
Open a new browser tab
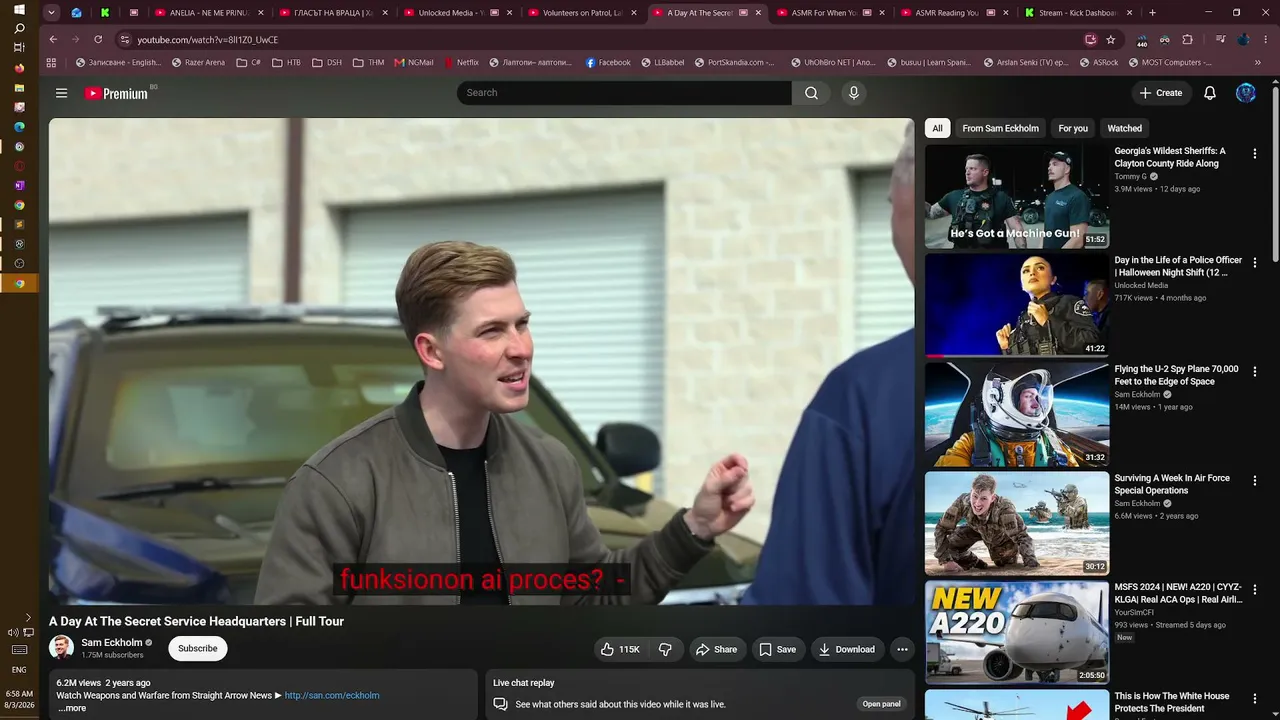point(1152,13)
